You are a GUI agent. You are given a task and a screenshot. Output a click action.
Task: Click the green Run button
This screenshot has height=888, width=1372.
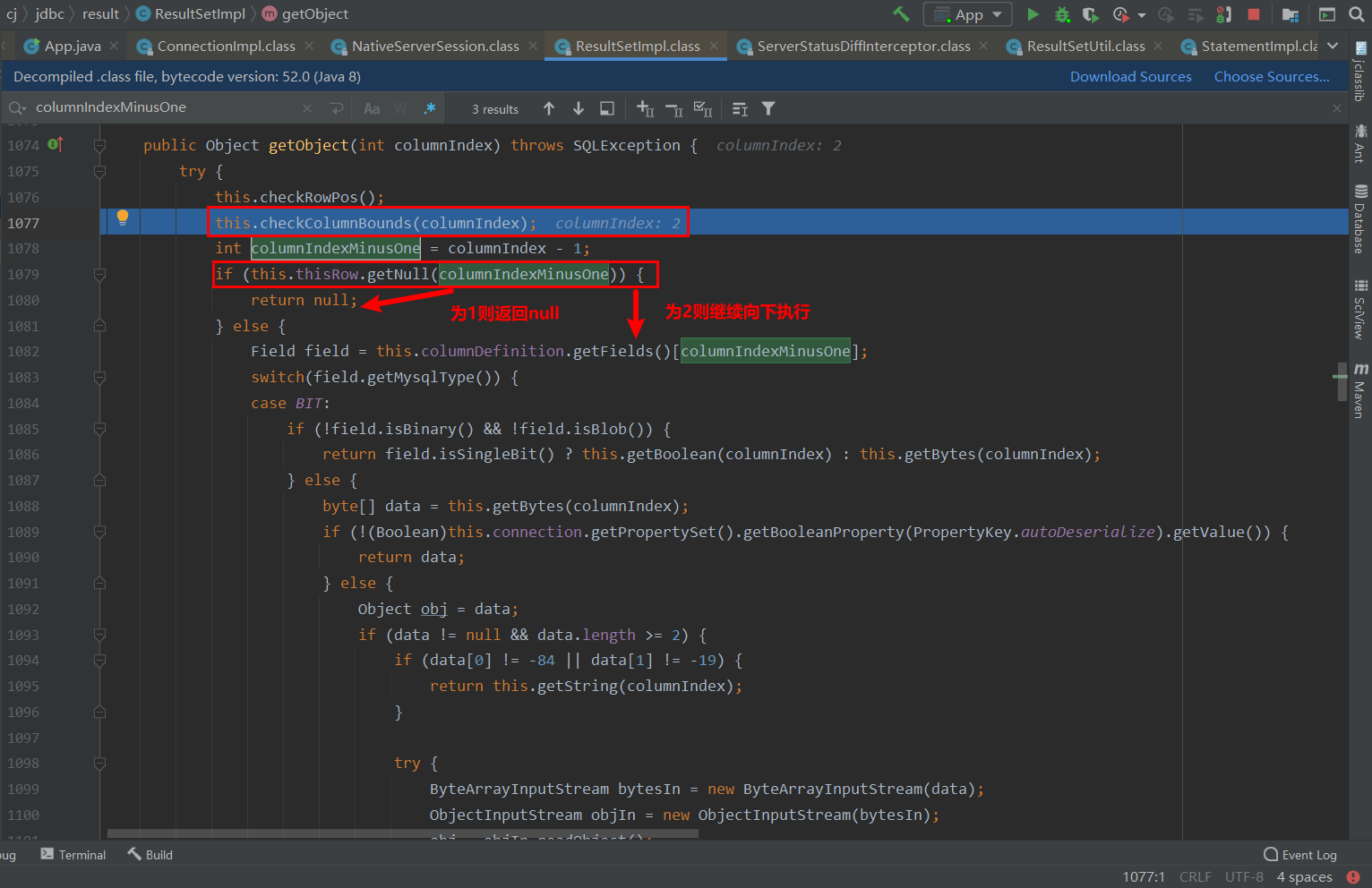(1033, 14)
